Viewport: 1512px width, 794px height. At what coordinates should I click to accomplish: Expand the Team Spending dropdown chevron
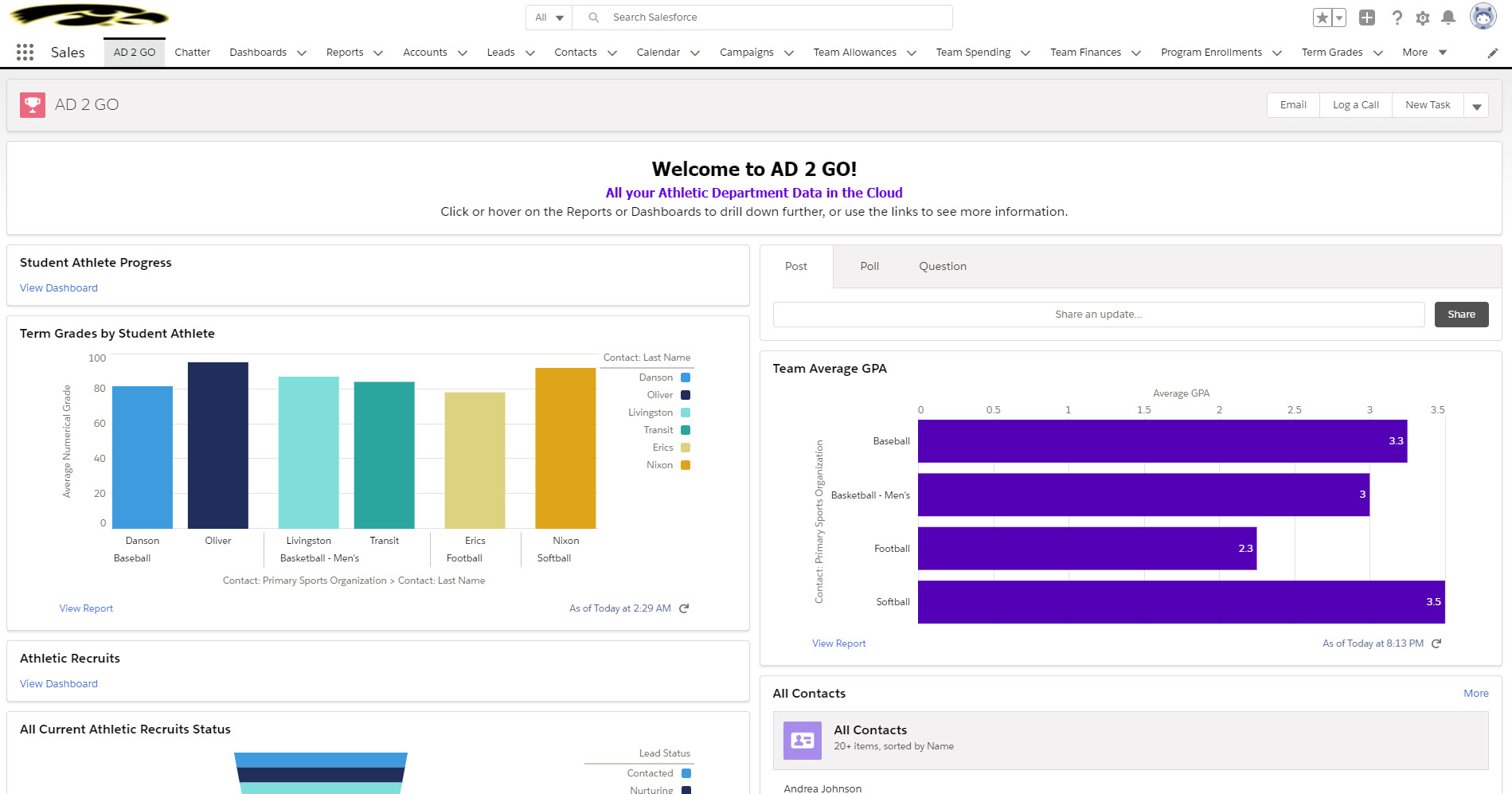tap(1026, 53)
